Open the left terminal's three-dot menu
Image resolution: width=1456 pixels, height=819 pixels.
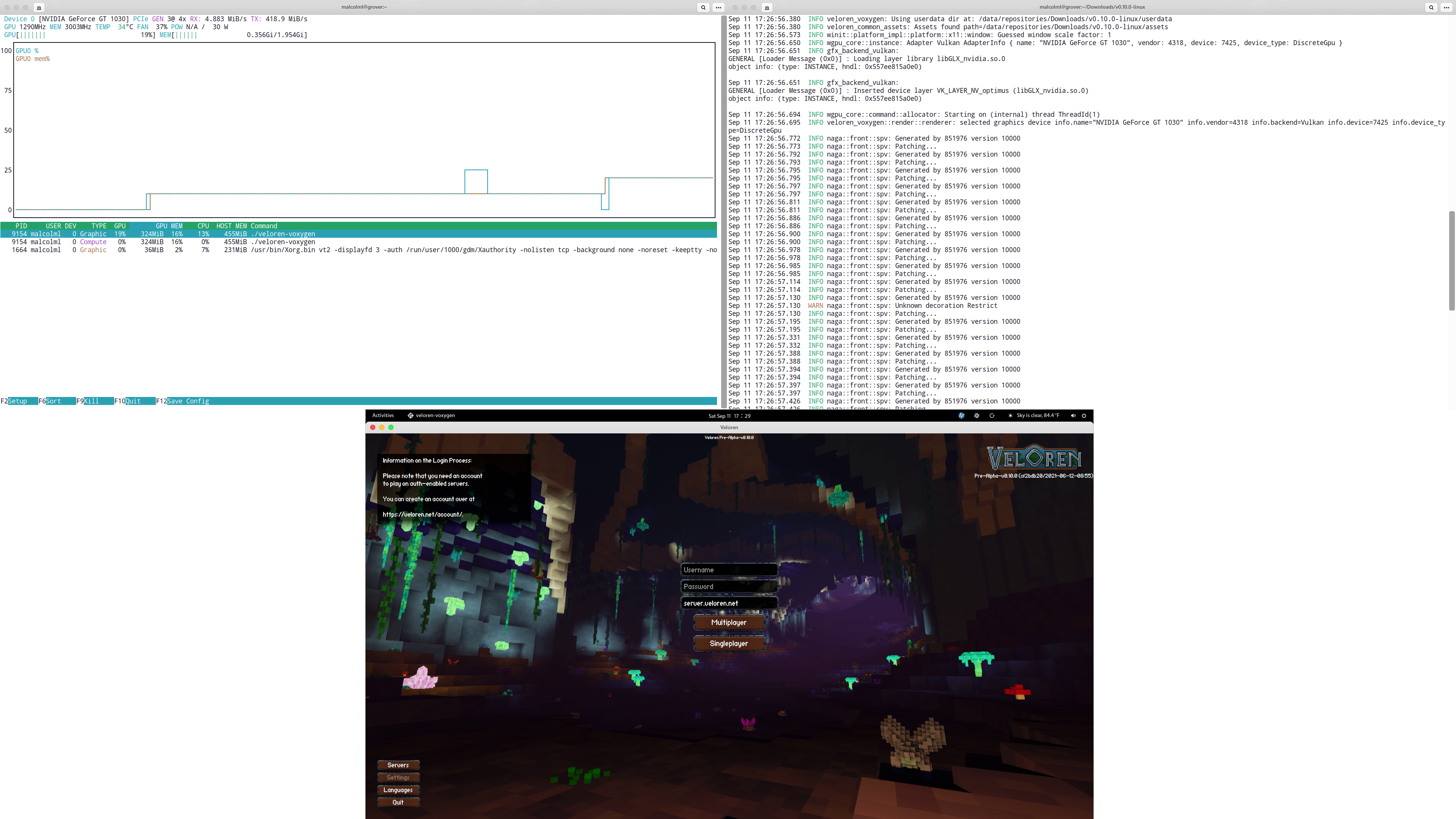[719, 7]
